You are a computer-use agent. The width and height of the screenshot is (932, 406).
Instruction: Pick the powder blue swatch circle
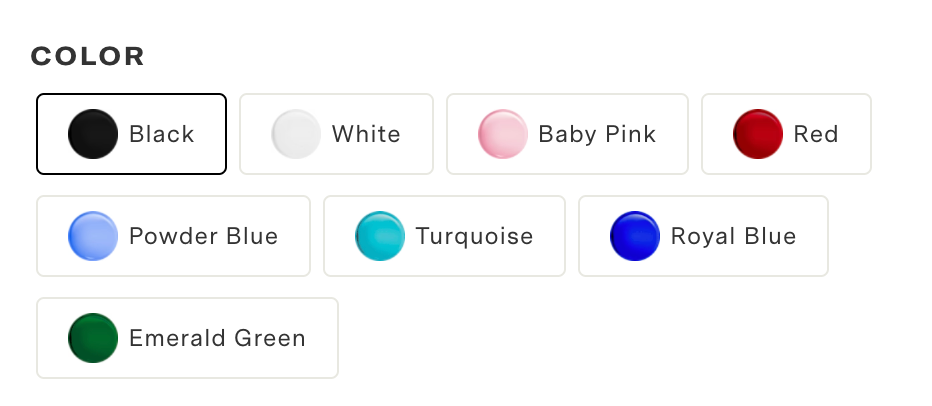pyautogui.click(x=93, y=236)
